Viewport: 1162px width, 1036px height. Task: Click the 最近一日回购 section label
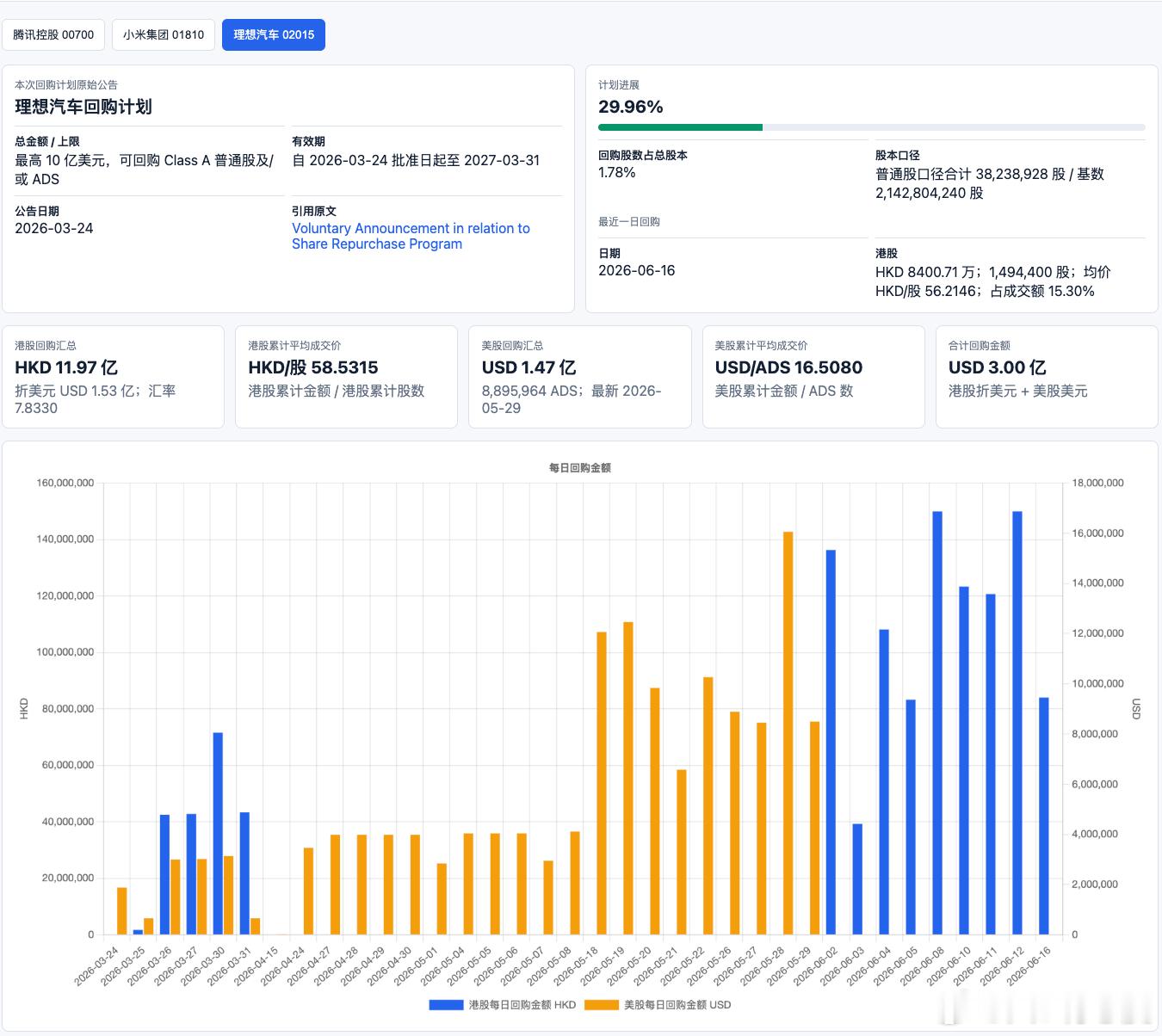629,222
